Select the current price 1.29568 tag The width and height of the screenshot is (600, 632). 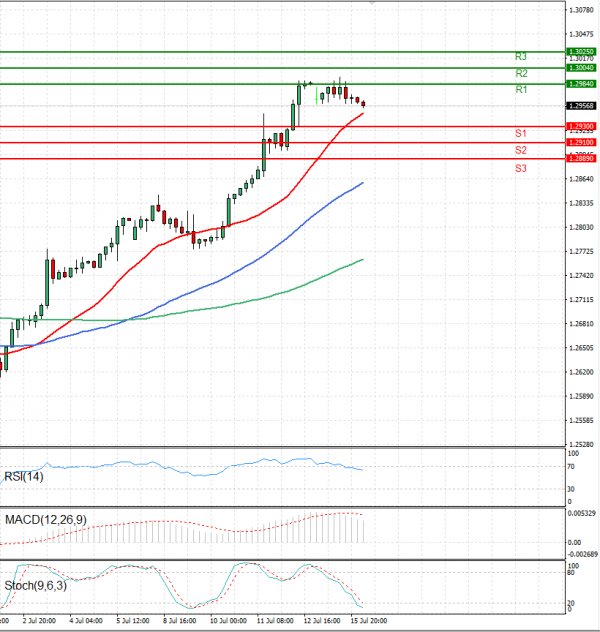(x=581, y=106)
